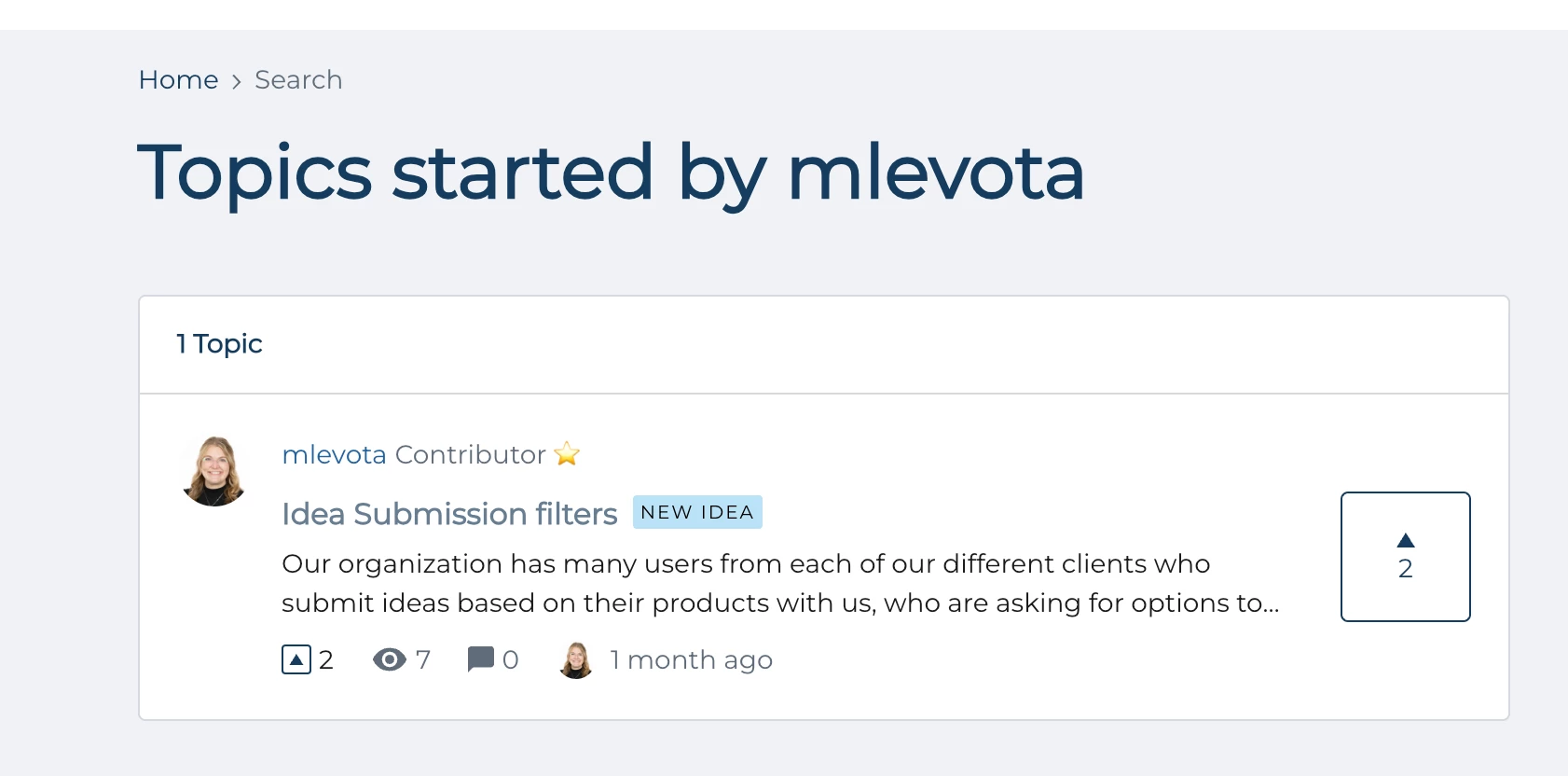Open the Idea Submission filters topic
Screen dimensions: 1568x776
(449, 514)
